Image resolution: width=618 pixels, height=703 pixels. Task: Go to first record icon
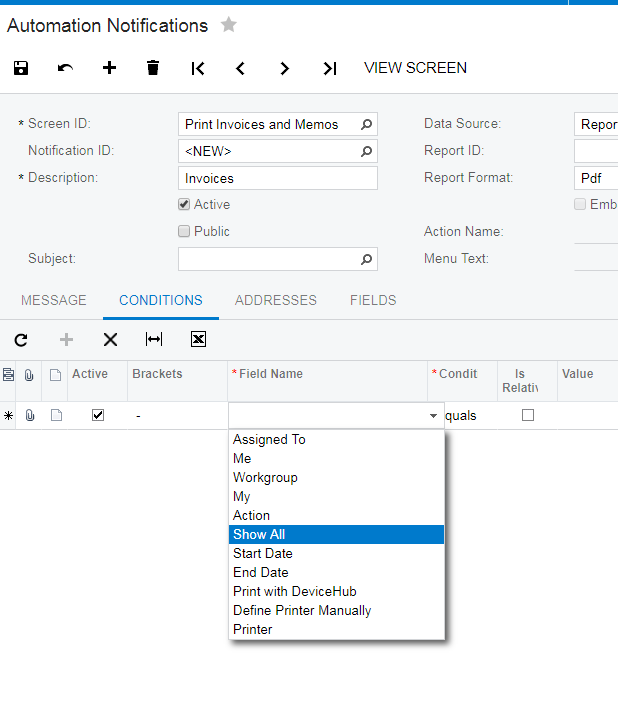click(198, 68)
